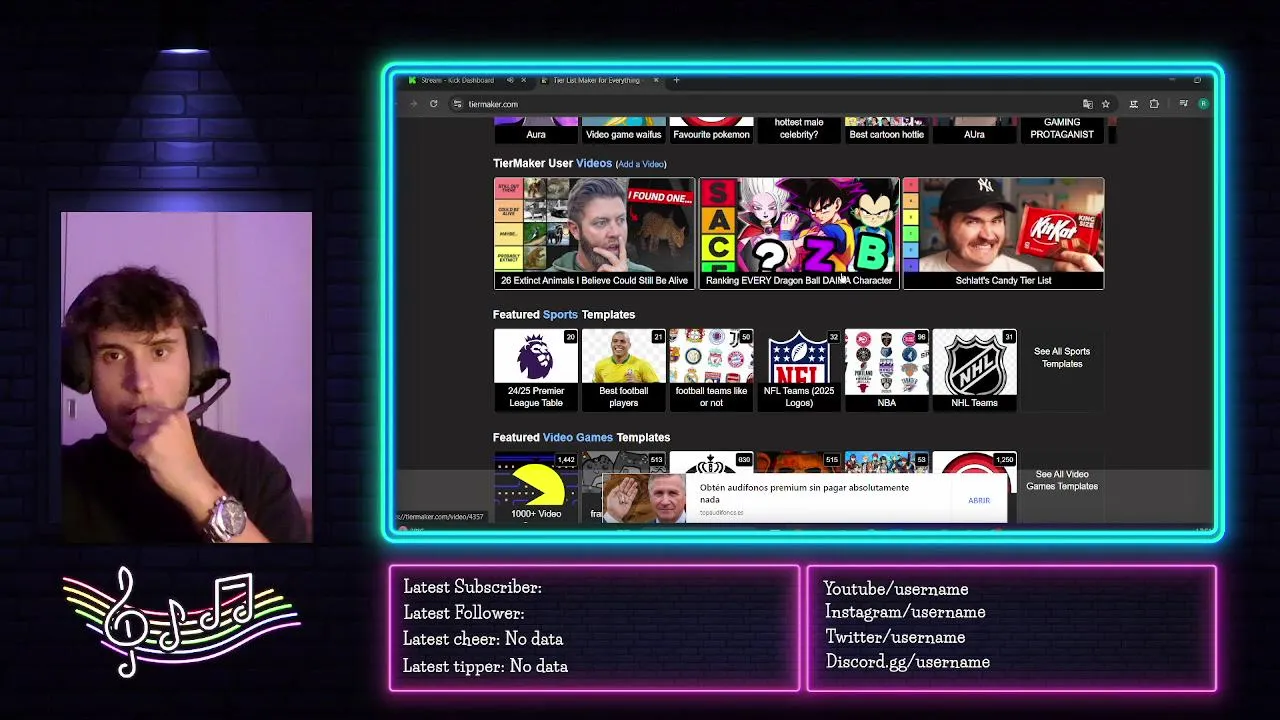Click the Sports heading link

tap(560, 314)
